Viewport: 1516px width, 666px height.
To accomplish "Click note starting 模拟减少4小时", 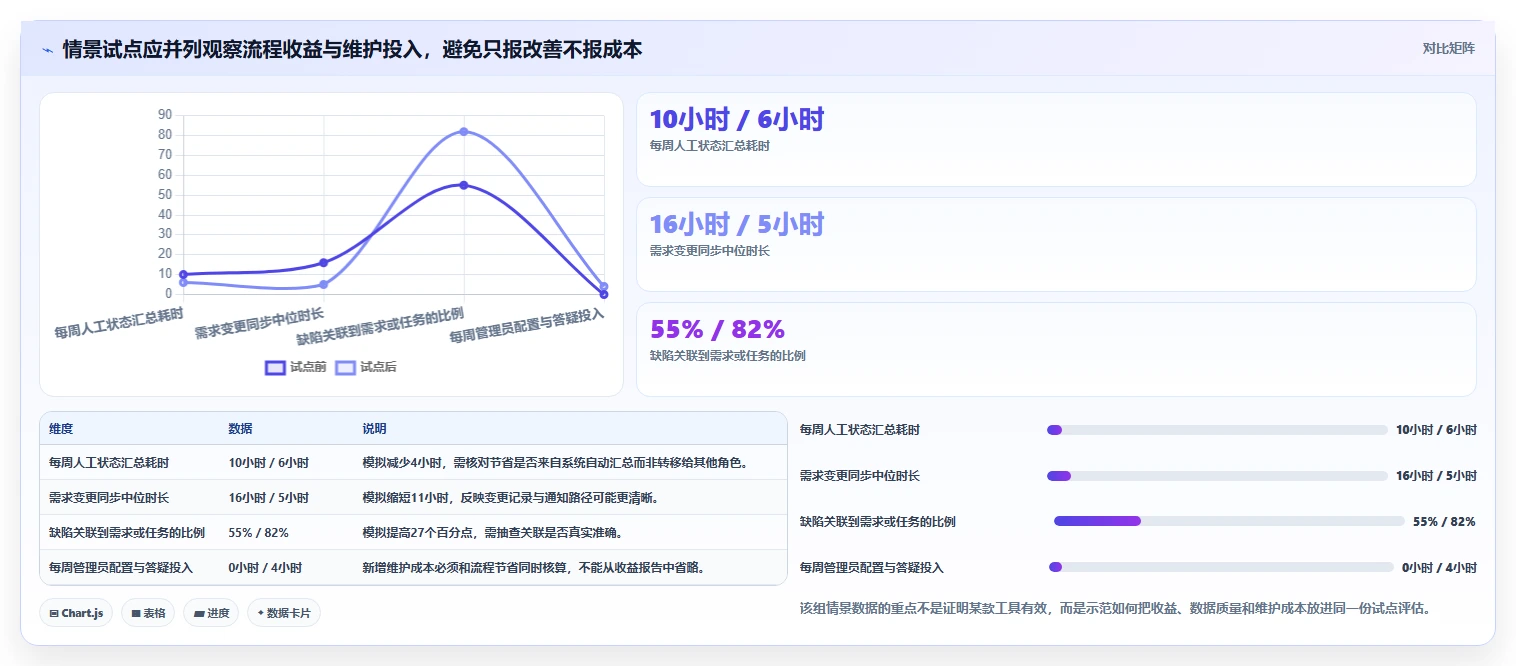I will (x=555, y=463).
